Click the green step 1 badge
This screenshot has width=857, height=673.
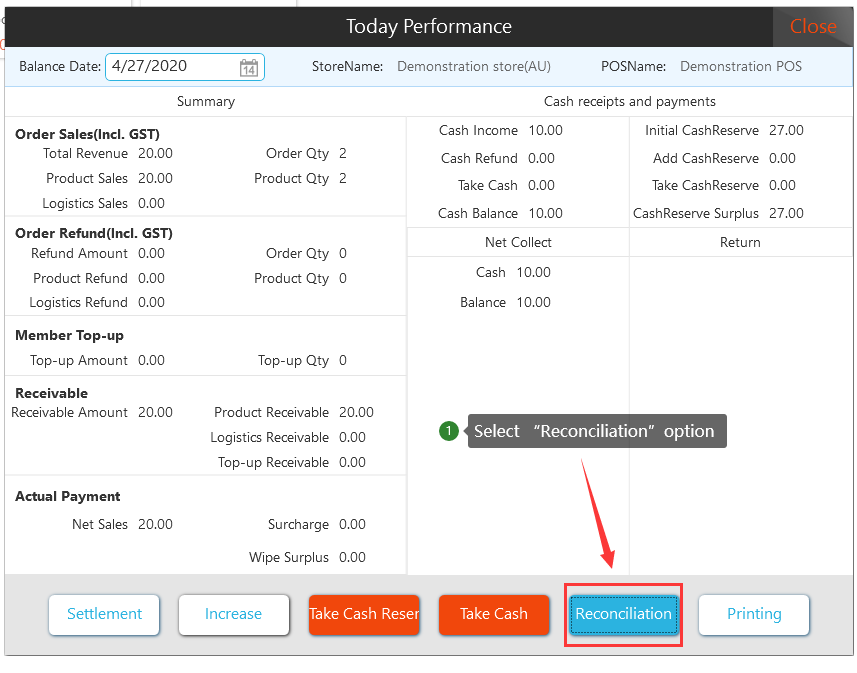point(449,431)
